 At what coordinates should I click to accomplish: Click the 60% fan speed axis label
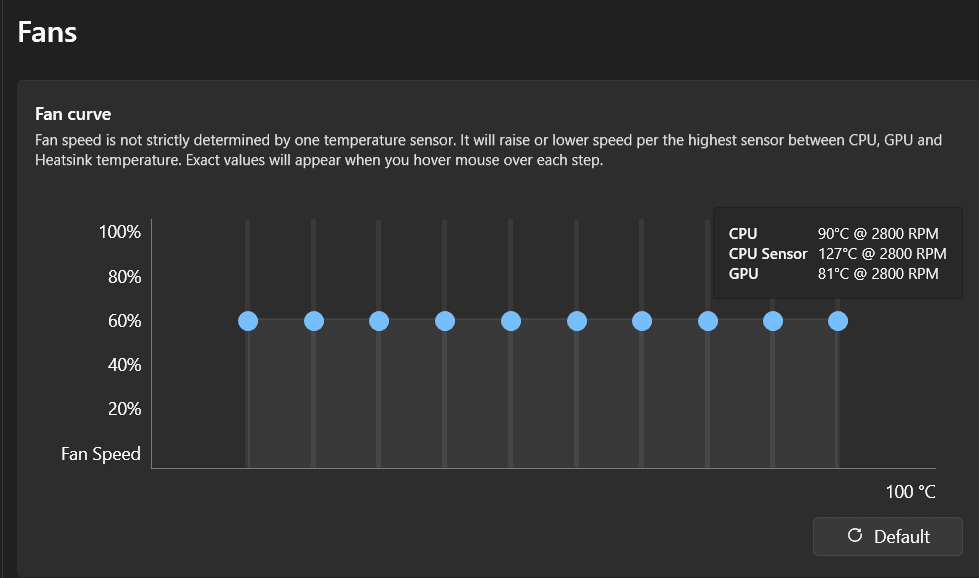124,321
